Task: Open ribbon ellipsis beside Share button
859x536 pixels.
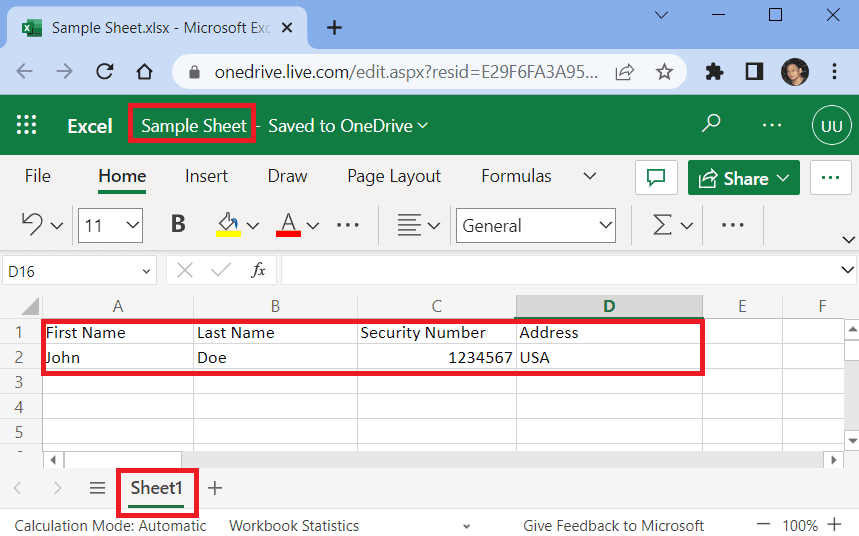Action: [831, 178]
